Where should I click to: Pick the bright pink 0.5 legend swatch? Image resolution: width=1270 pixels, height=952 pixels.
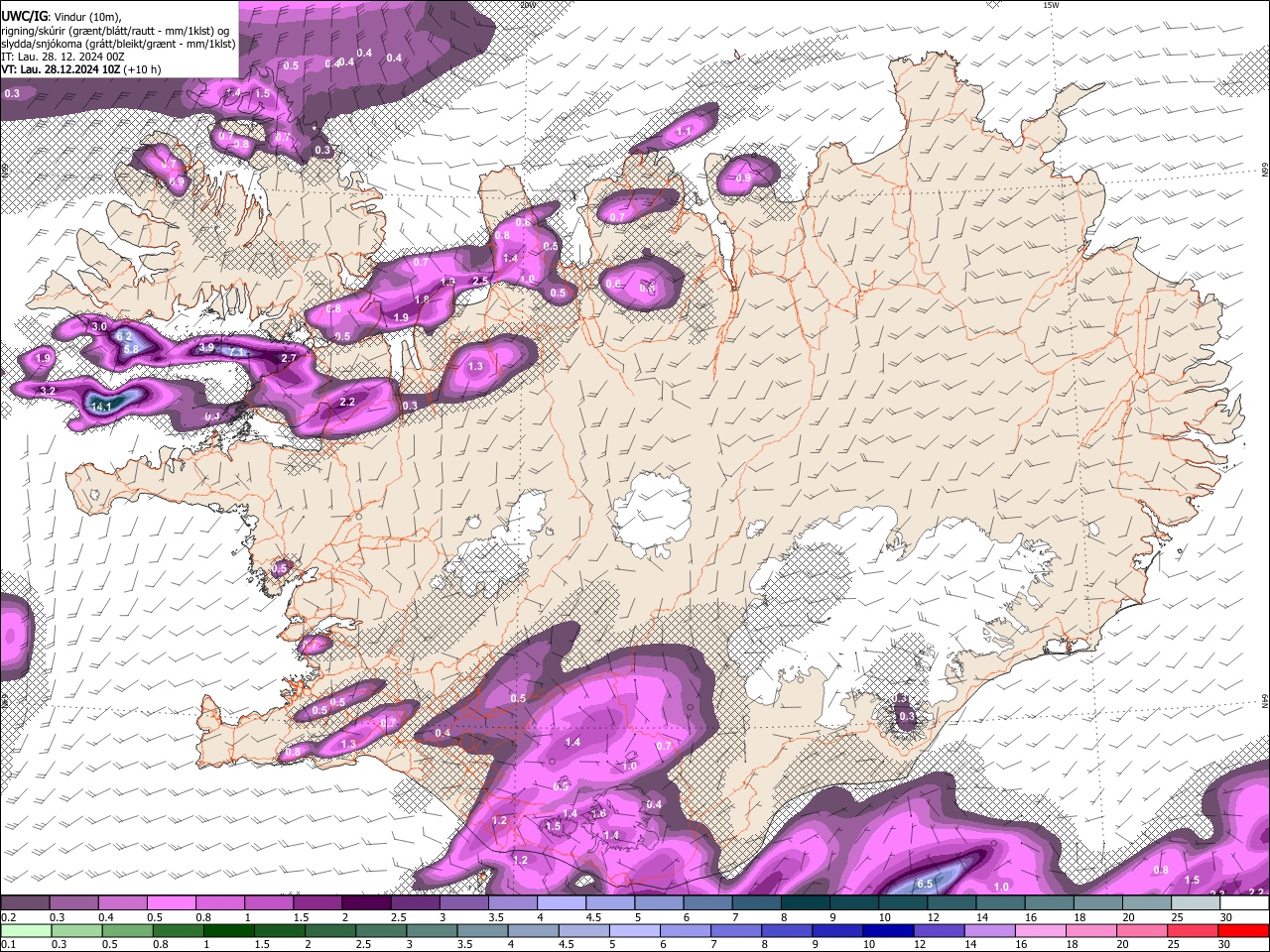coord(171,904)
